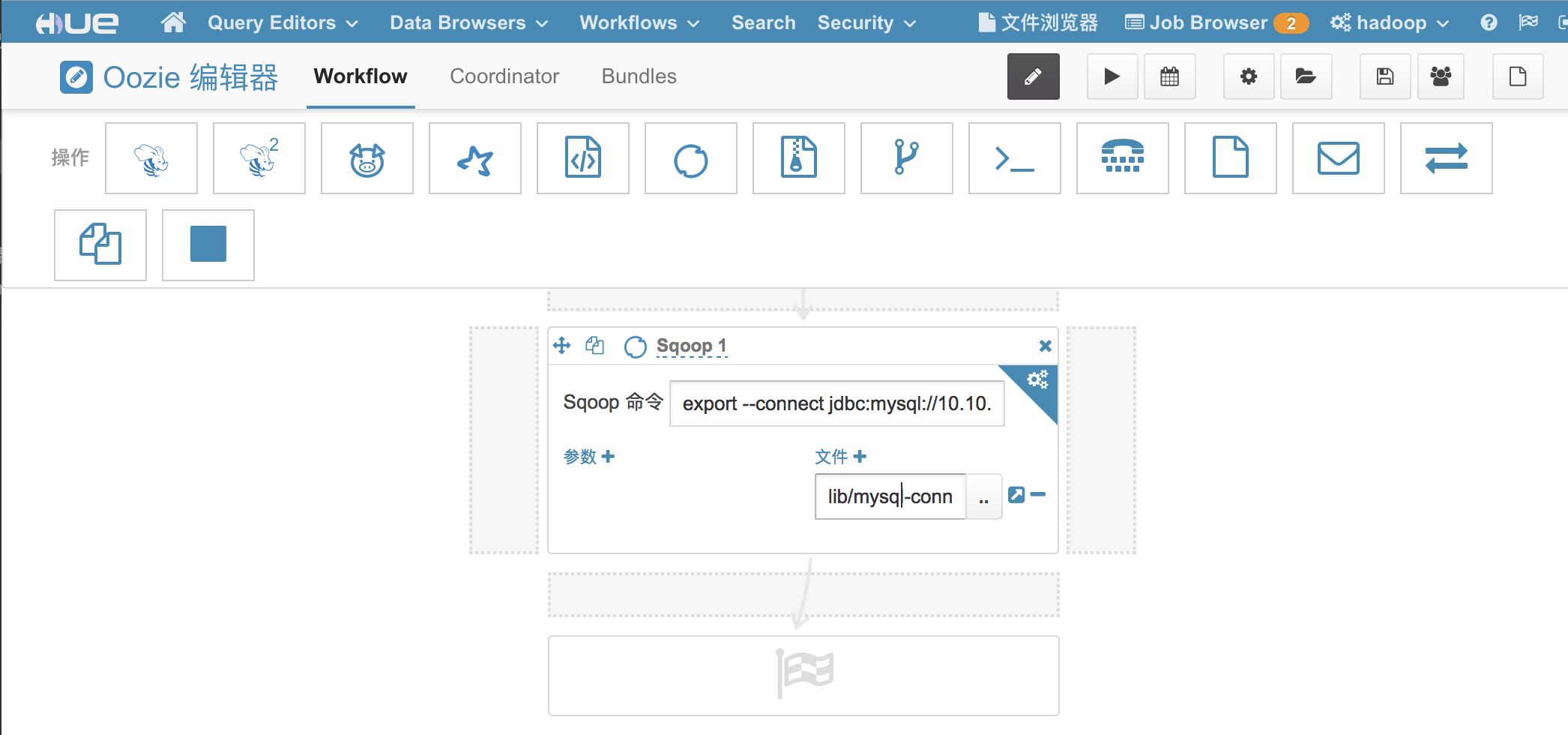This screenshot has height=735, width=1568.
Task: Click the Sqoop 命令 input field
Action: tap(836, 403)
